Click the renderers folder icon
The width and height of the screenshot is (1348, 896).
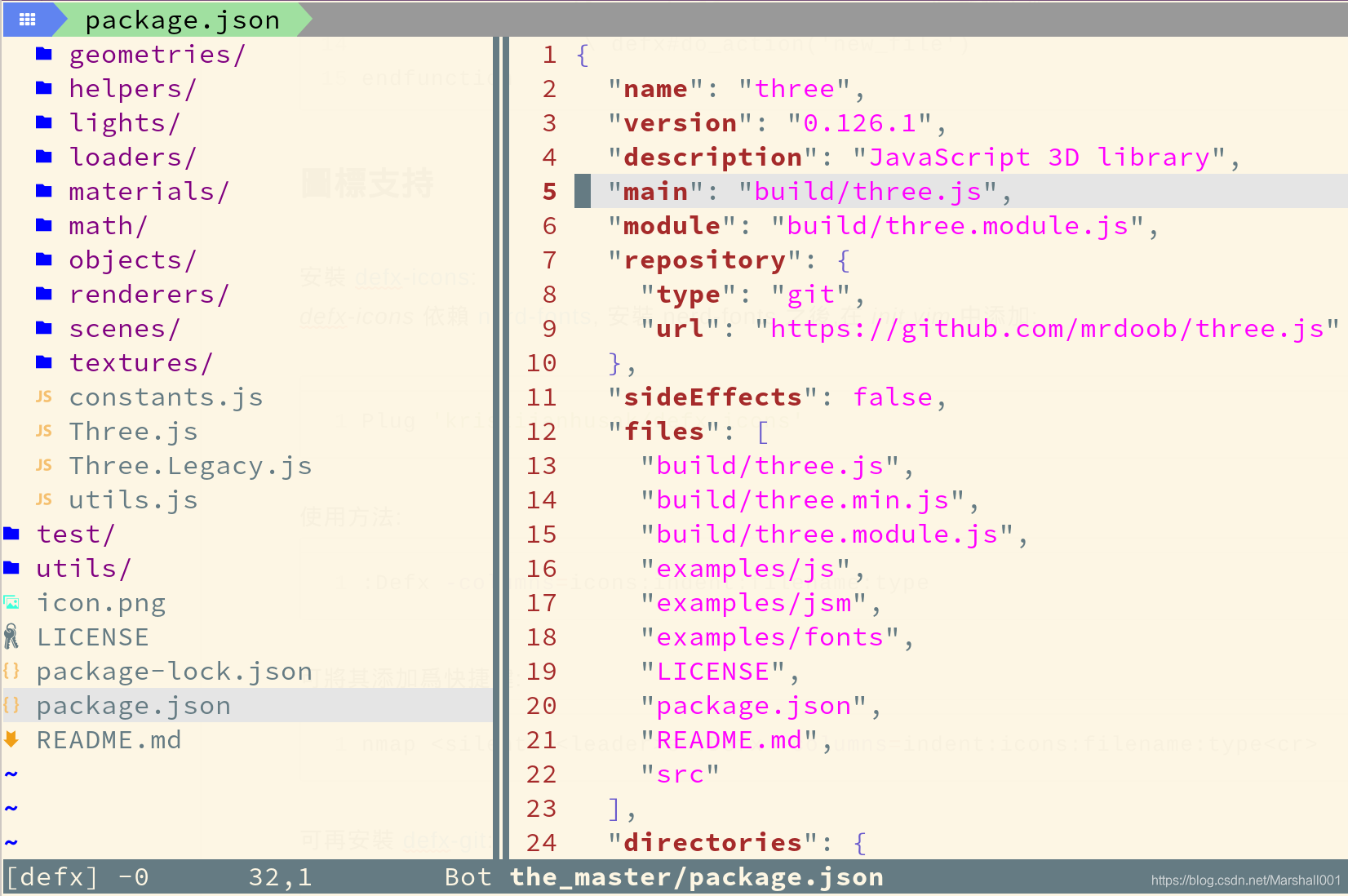point(44,295)
